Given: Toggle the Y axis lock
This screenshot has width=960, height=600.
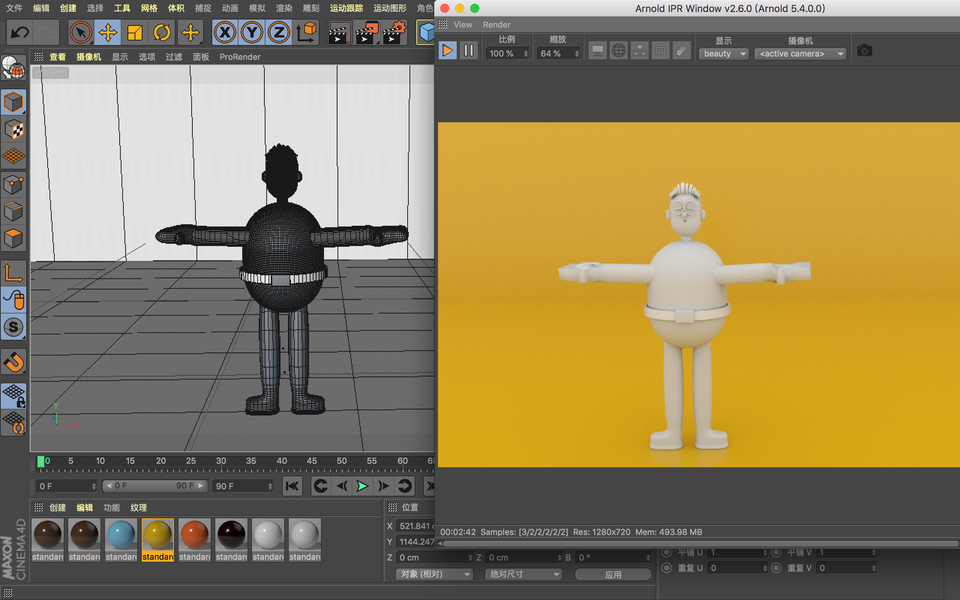Looking at the screenshot, I should (252, 32).
